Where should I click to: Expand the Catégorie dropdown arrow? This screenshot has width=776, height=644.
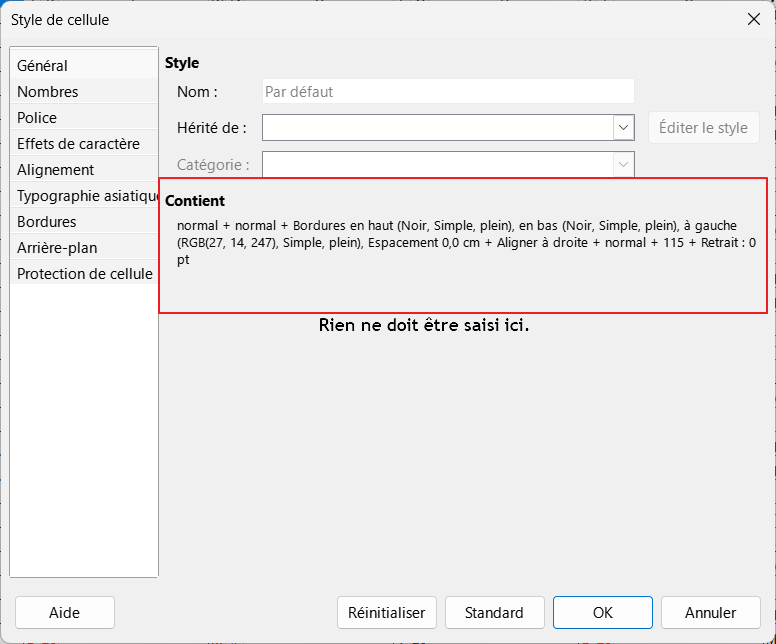[624, 164]
